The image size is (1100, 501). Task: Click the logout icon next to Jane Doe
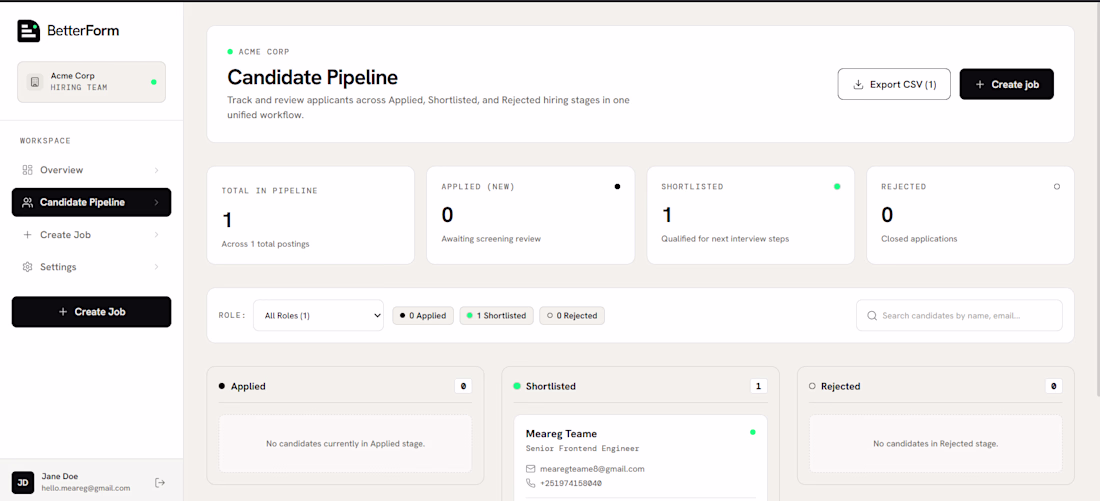click(x=160, y=482)
